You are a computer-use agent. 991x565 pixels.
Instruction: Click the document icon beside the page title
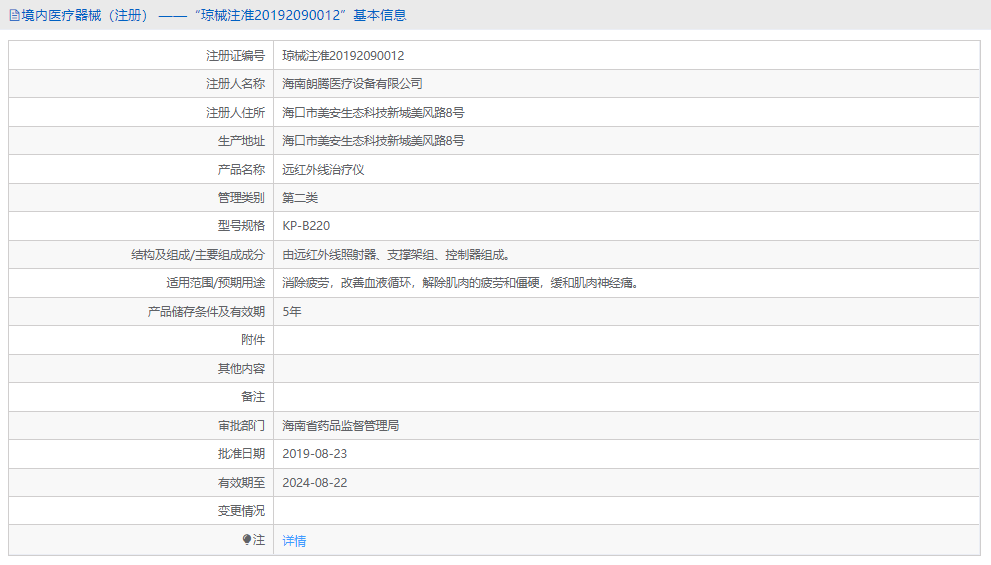[x=15, y=16]
